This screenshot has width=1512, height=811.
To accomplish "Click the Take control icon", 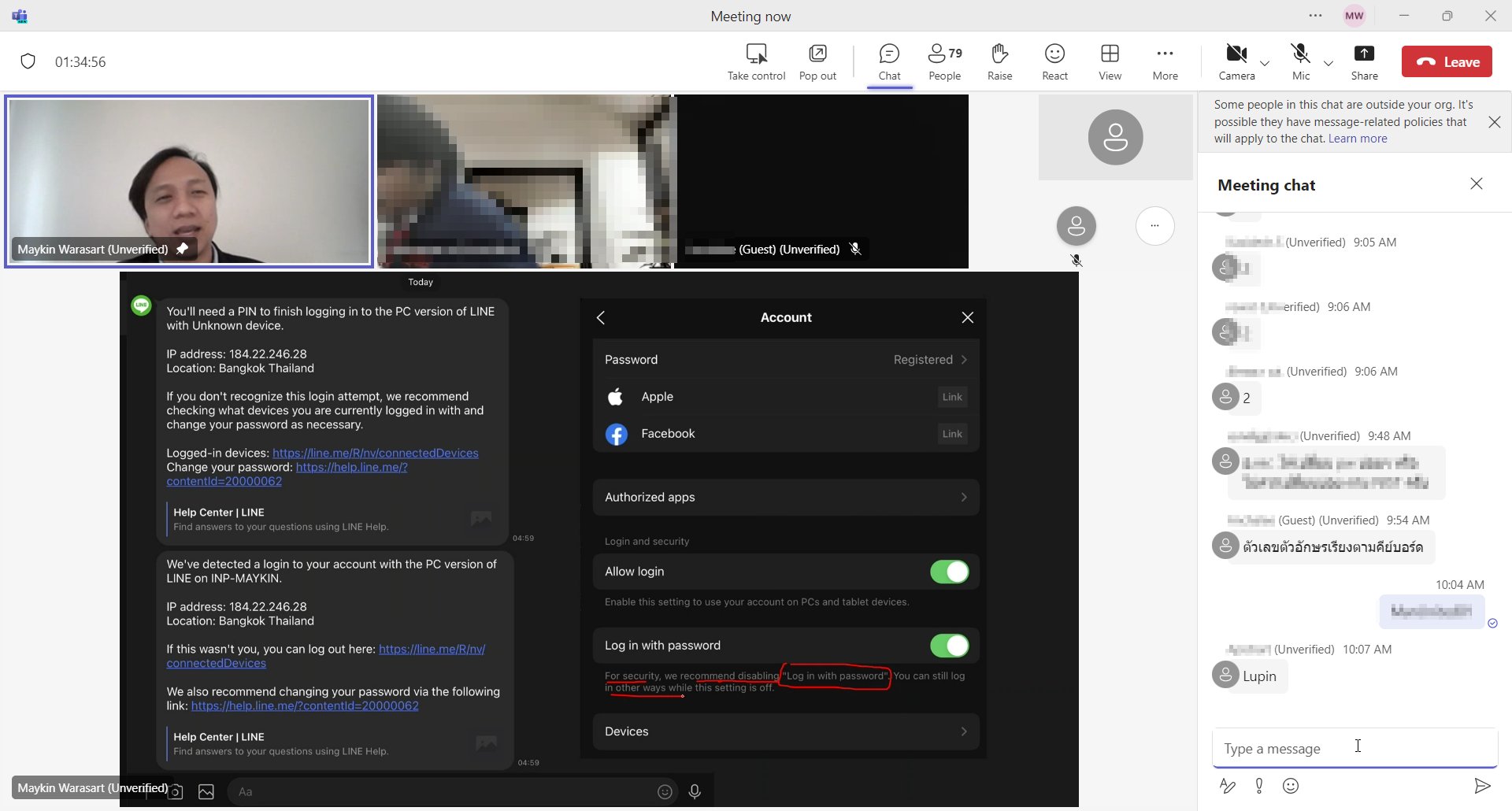I will 756,54.
